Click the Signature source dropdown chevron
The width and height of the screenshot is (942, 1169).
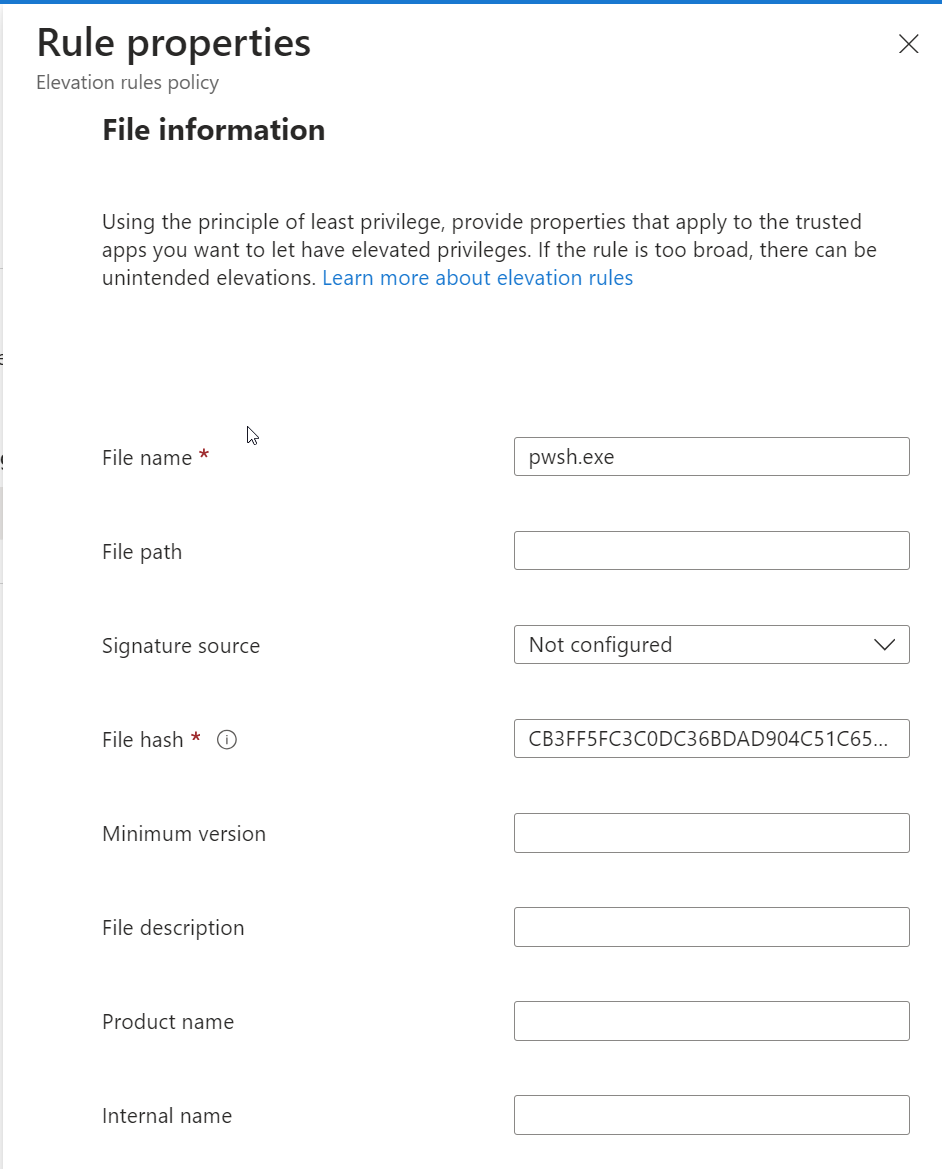coord(884,645)
